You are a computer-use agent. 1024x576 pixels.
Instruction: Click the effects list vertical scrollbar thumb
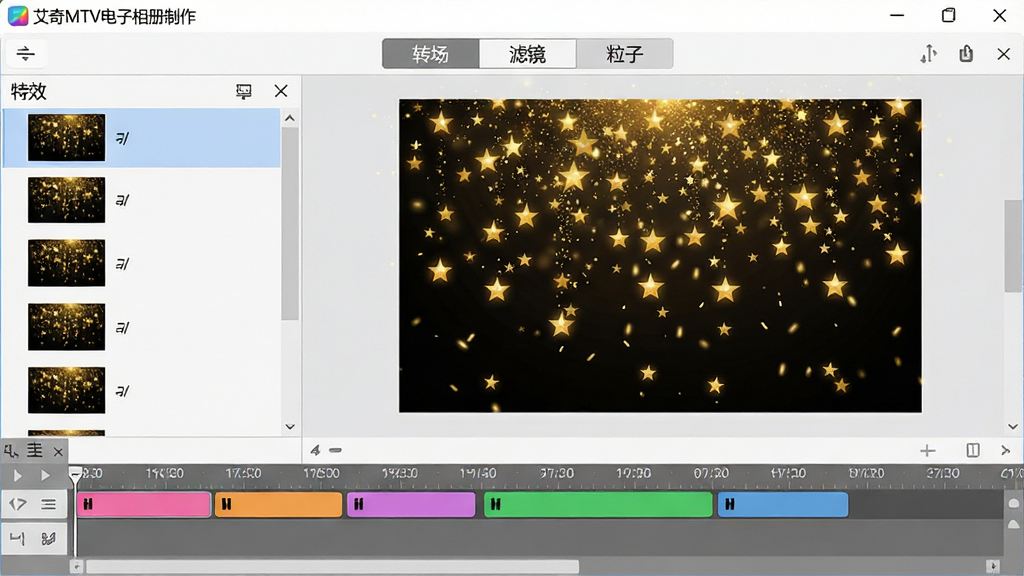(290, 223)
